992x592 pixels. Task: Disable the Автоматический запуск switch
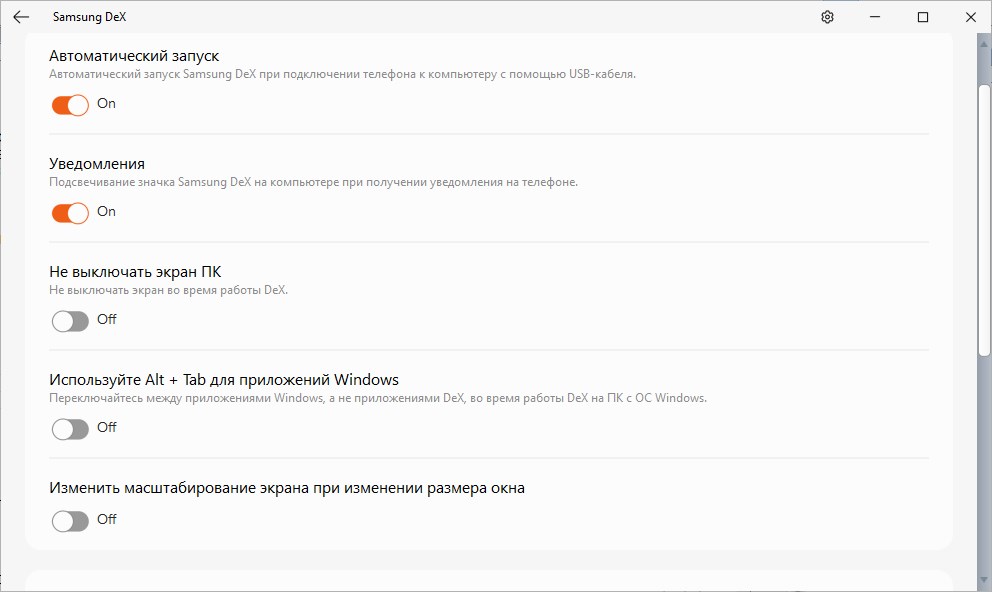pos(69,104)
